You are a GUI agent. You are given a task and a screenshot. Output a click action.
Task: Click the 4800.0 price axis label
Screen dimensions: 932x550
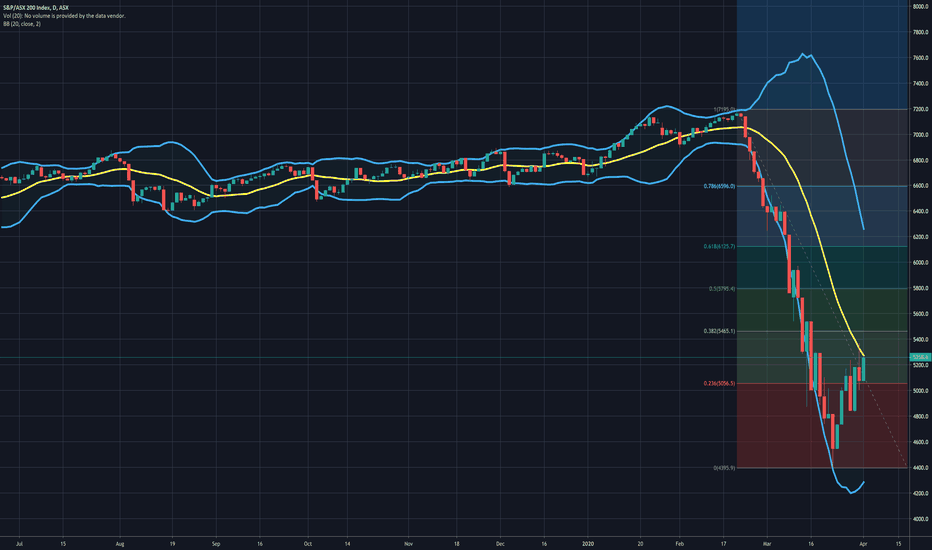tap(920, 417)
